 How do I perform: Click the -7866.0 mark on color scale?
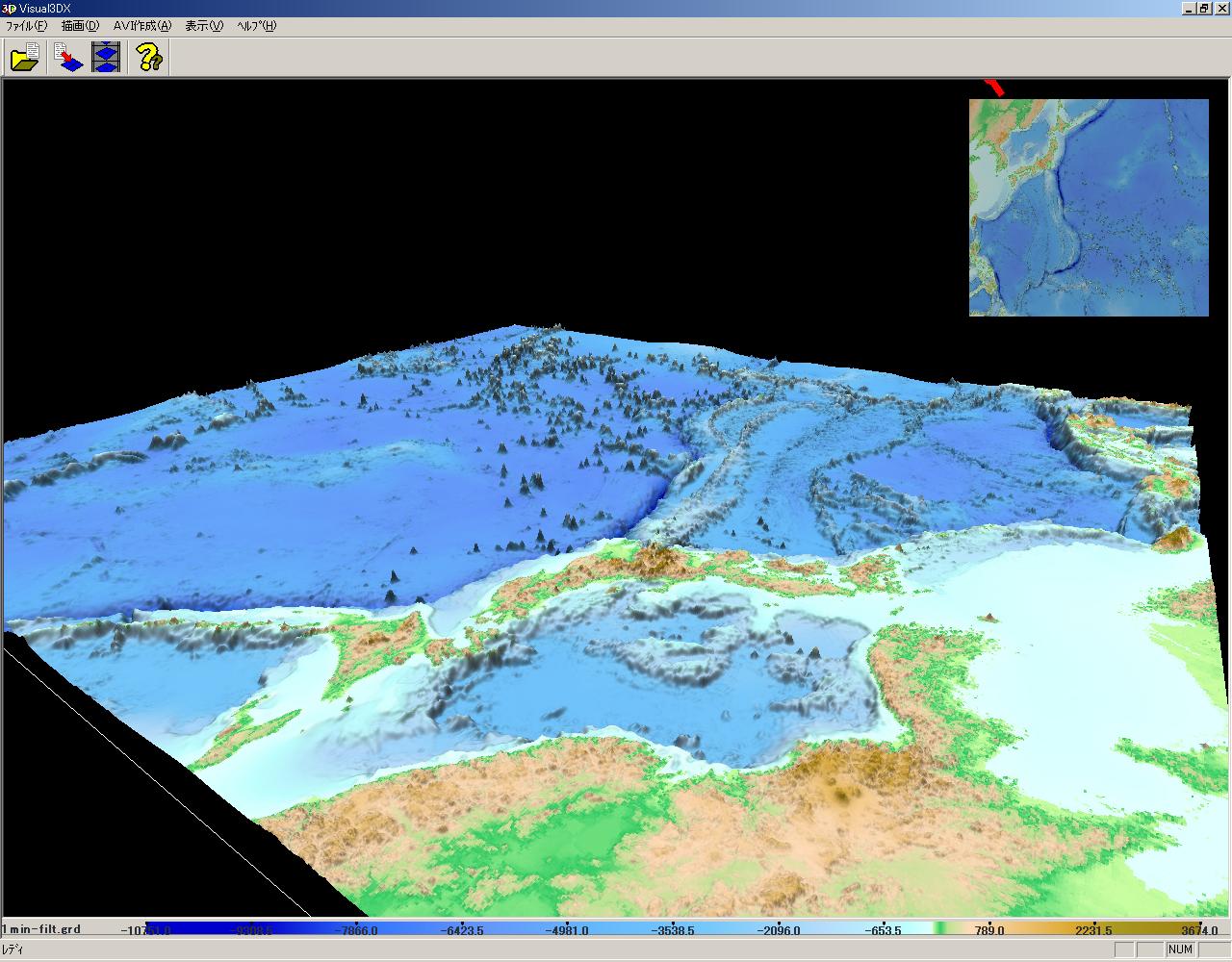tap(358, 930)
